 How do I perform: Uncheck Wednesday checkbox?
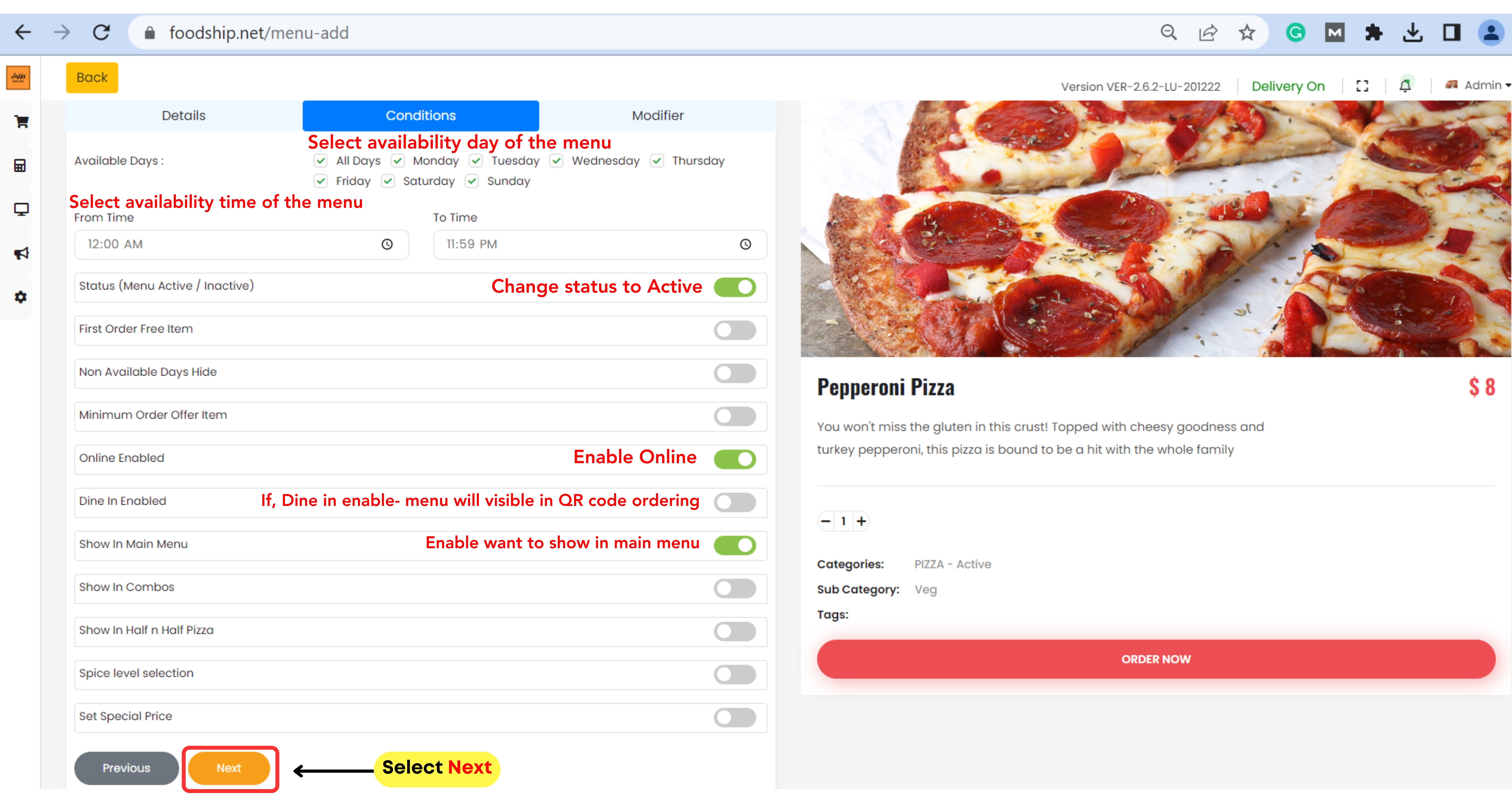point(556,161)
